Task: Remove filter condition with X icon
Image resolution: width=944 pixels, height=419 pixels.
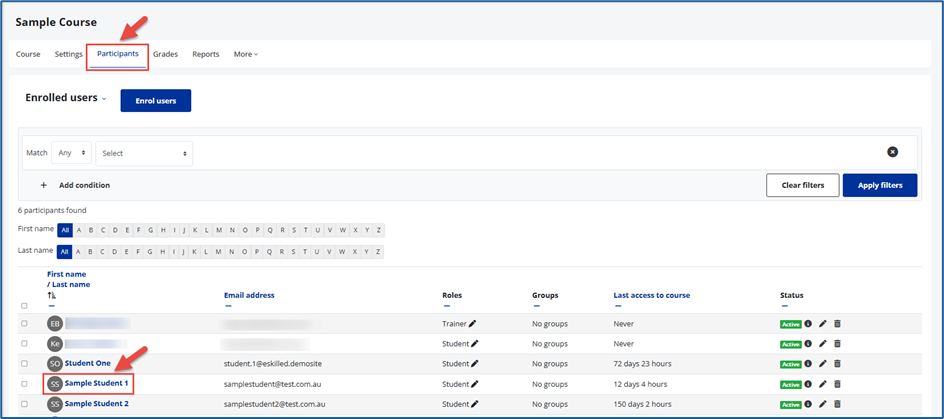Action: [x=892, y=152]
